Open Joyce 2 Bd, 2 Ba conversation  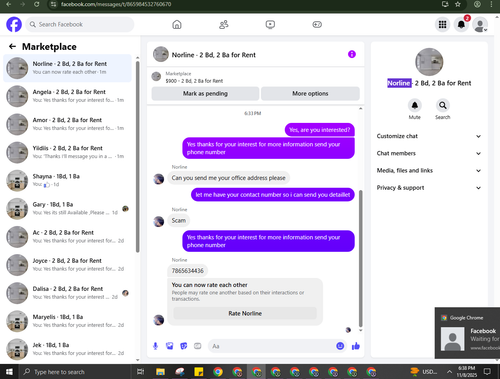tap(67, 265)
